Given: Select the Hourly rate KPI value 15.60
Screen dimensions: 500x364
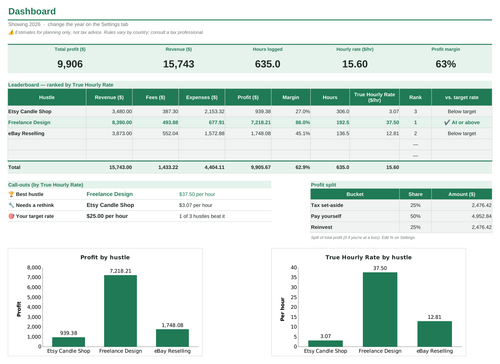Looking at the screenshot, I should click(355, 64).
